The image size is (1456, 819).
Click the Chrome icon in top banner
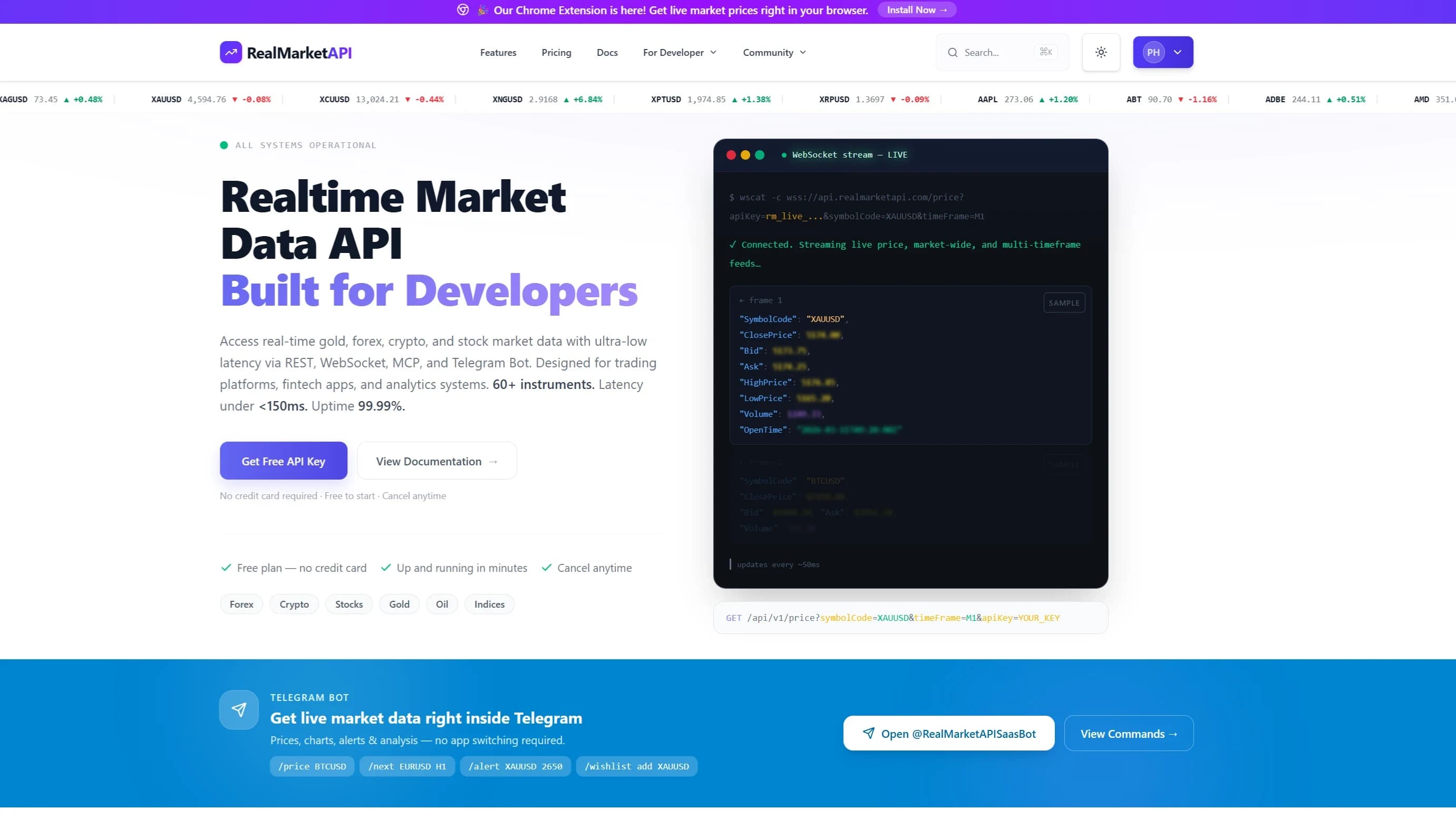click(x=462, y=10)
